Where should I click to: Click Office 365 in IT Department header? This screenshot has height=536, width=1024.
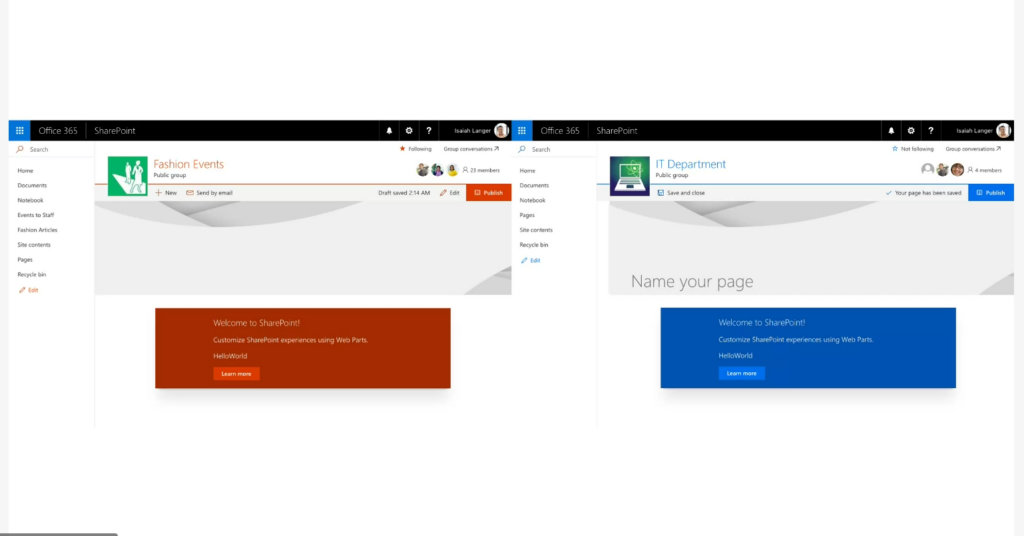point(560,131)
